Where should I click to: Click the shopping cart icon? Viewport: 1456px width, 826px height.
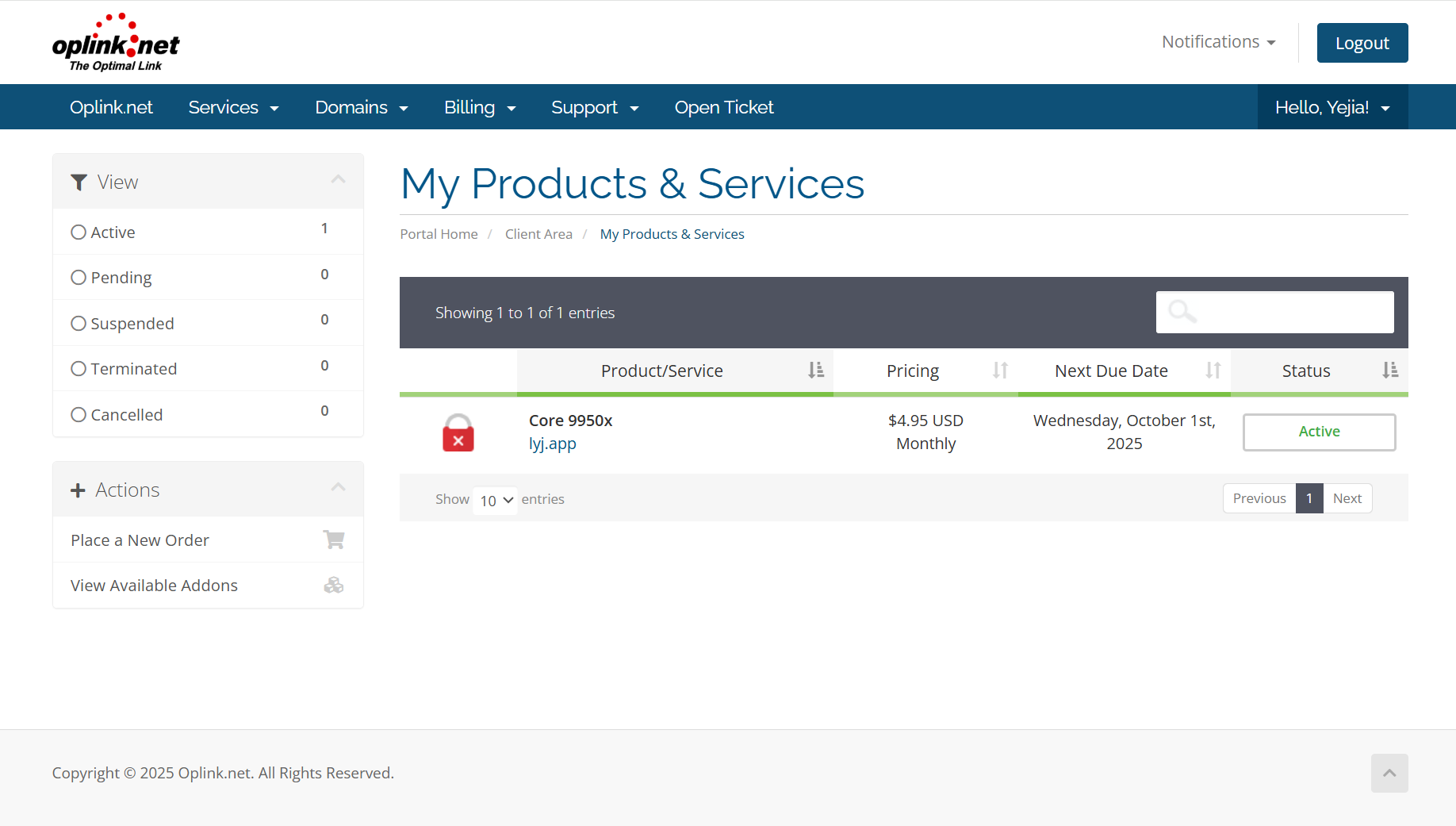pyautogui.click(x=334, y=540)
